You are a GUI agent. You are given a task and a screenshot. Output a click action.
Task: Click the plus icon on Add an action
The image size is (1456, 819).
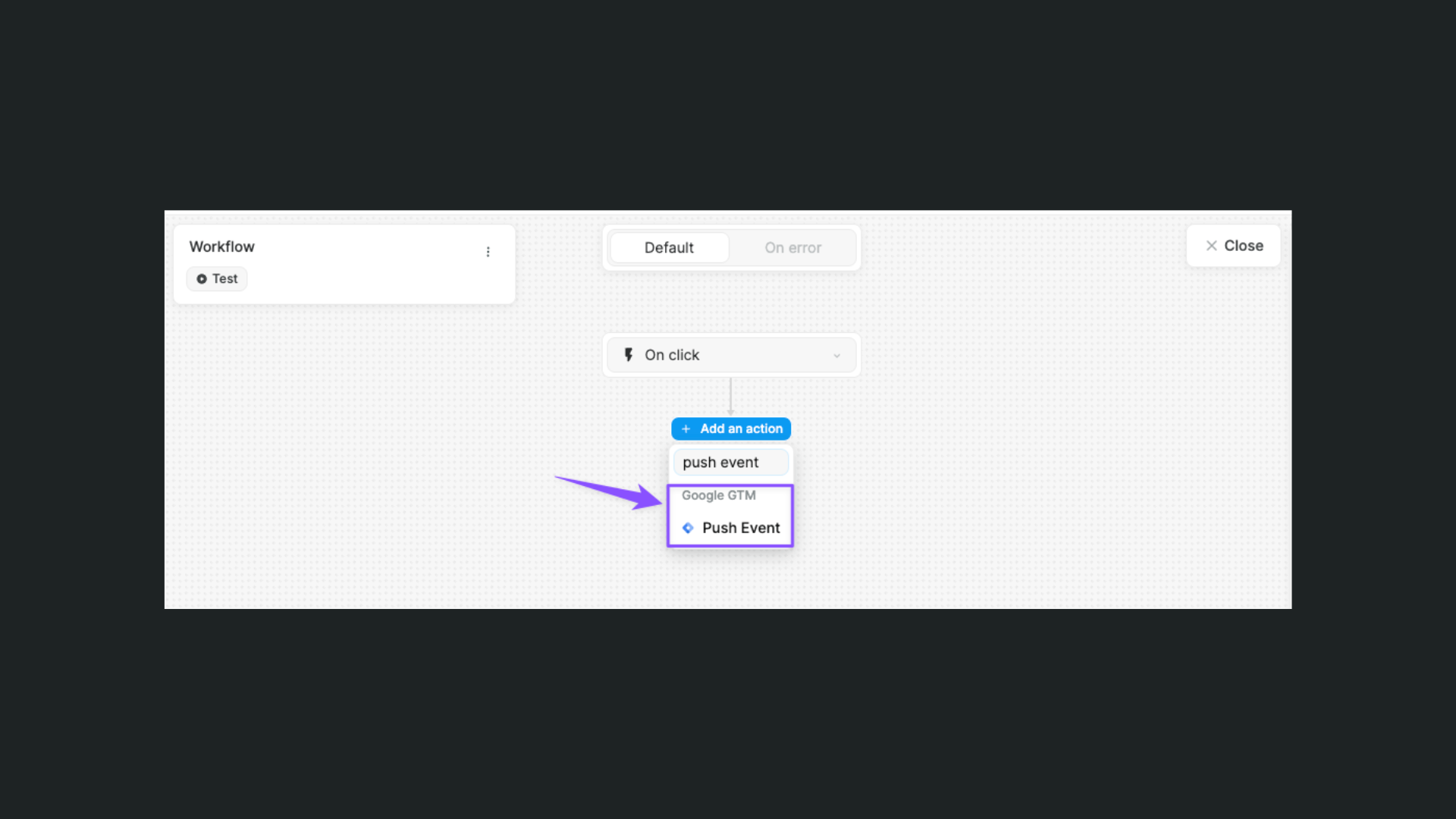(x=685, y=428)
